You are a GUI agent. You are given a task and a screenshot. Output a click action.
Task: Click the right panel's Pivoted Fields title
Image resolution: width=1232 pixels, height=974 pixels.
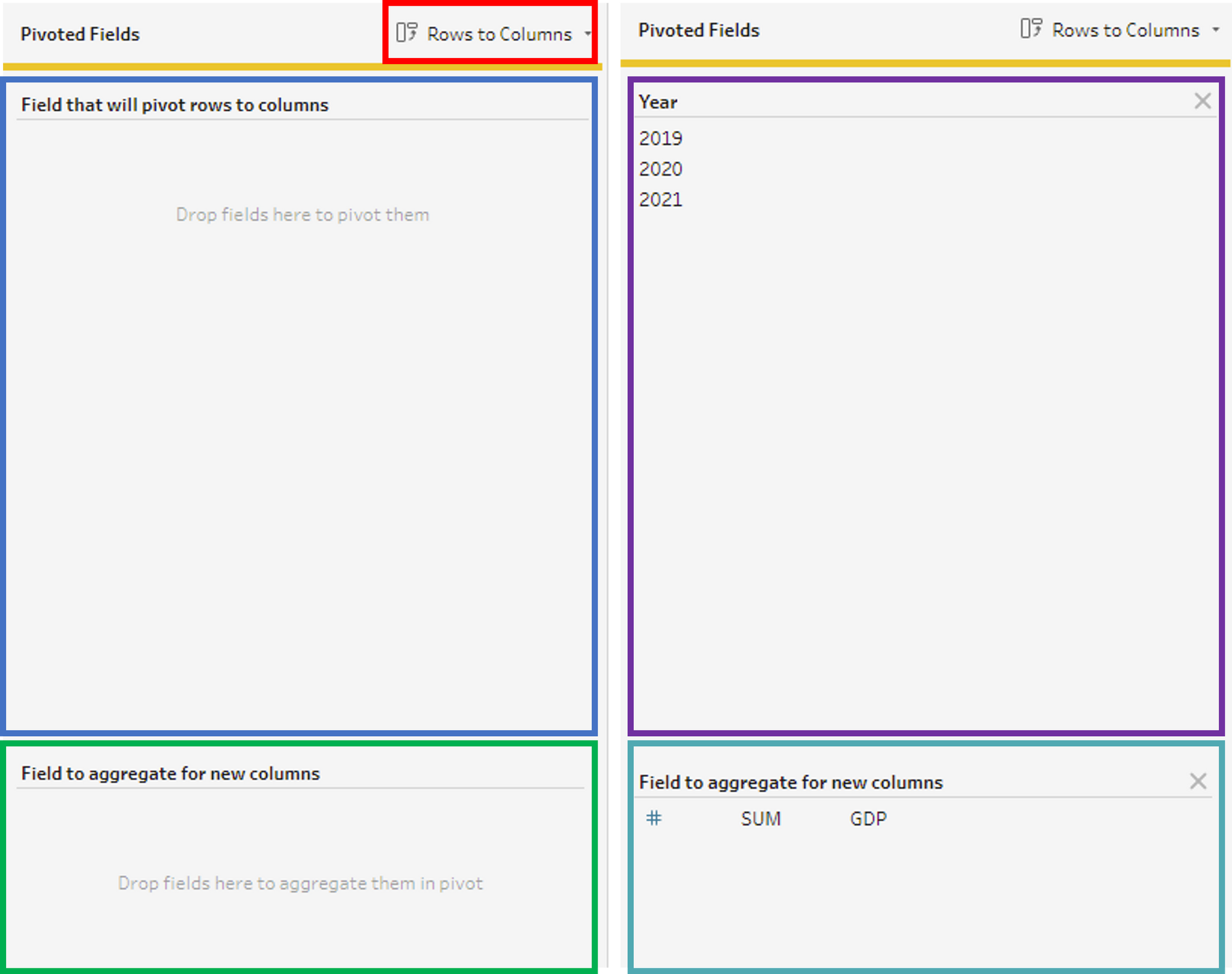(699, 30)
